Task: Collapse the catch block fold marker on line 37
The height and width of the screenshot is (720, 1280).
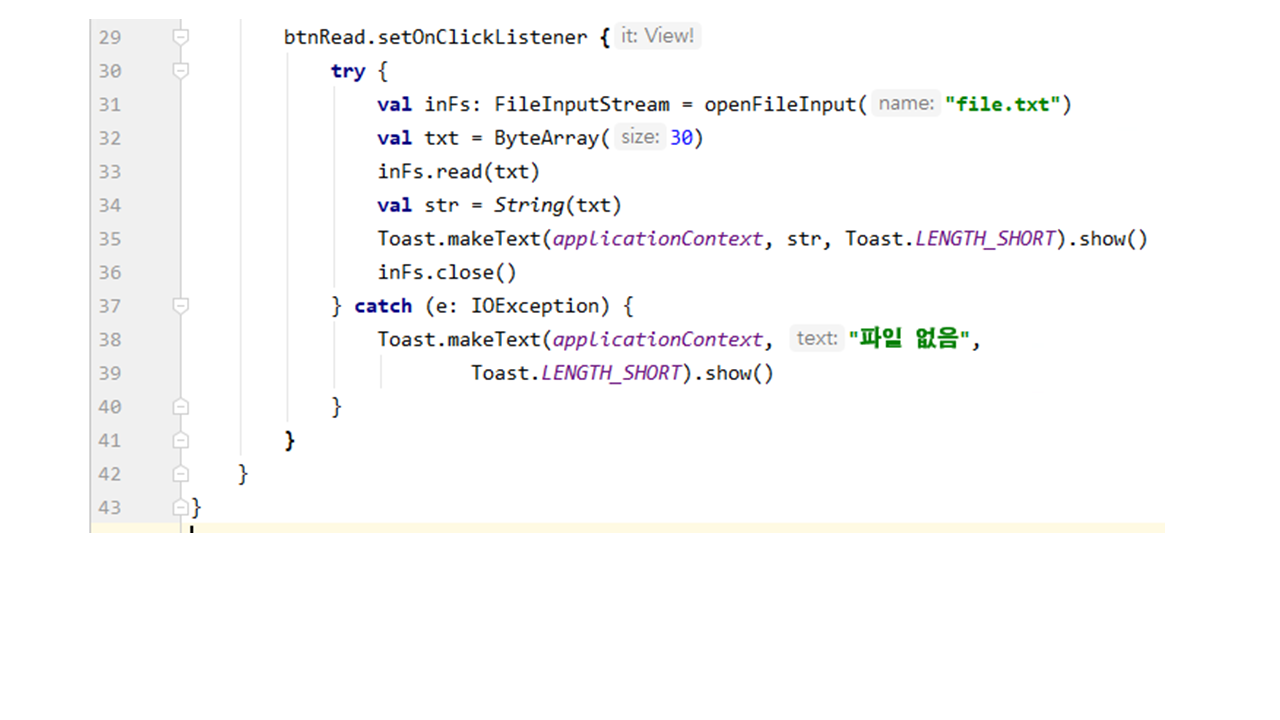Action: coord(181,305)
